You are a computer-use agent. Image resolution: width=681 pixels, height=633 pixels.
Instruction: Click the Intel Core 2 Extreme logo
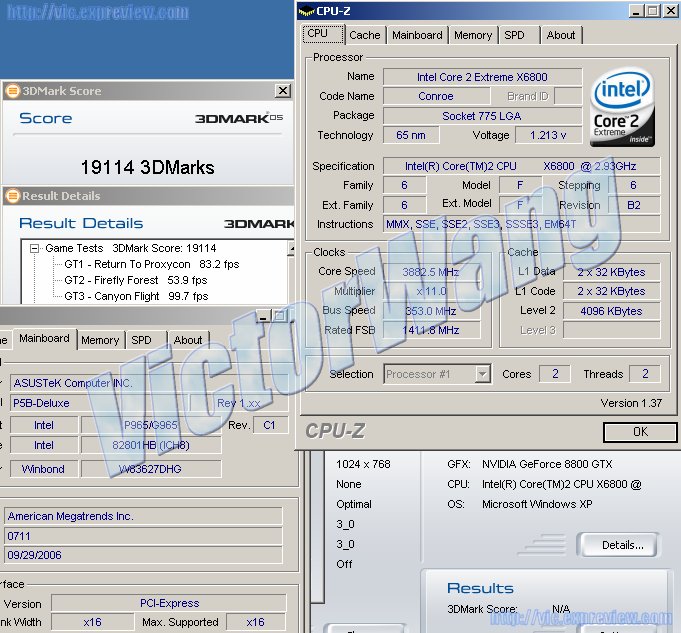pos(622,108)
